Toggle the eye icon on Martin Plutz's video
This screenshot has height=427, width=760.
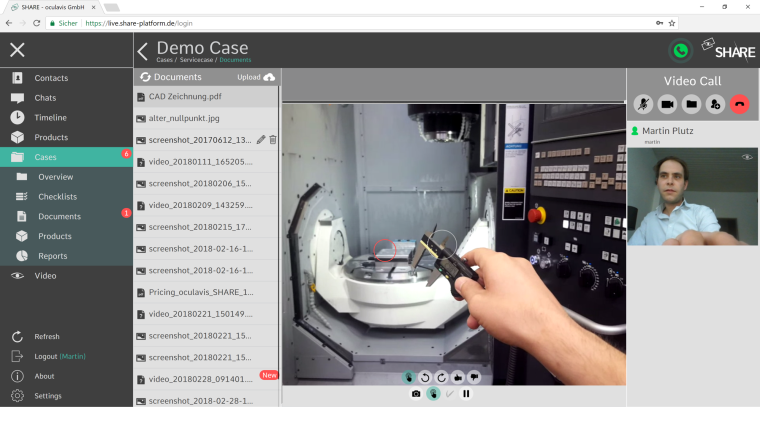click(746, 157)
